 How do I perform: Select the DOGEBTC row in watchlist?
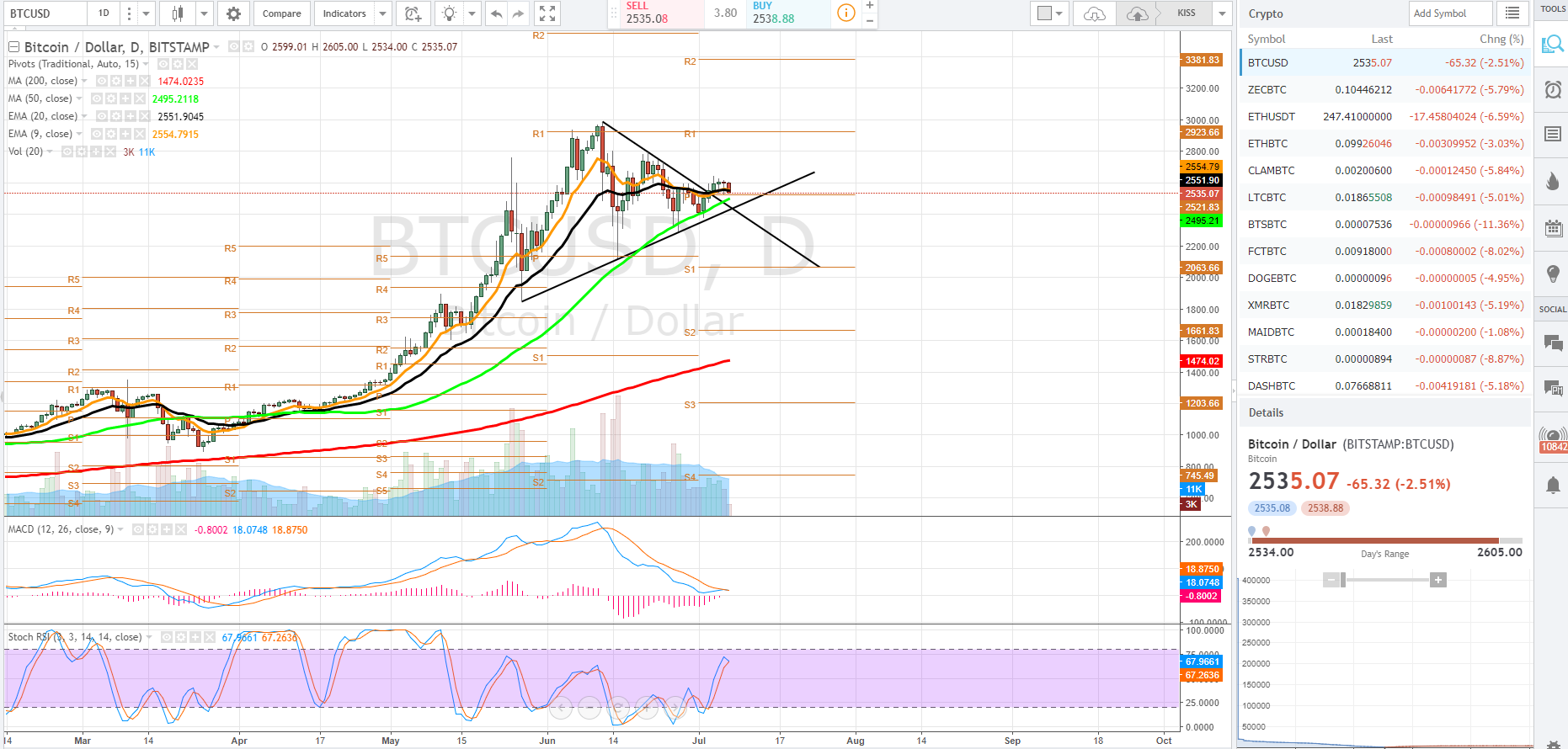pyautogui.click(x=1385, y=278)
